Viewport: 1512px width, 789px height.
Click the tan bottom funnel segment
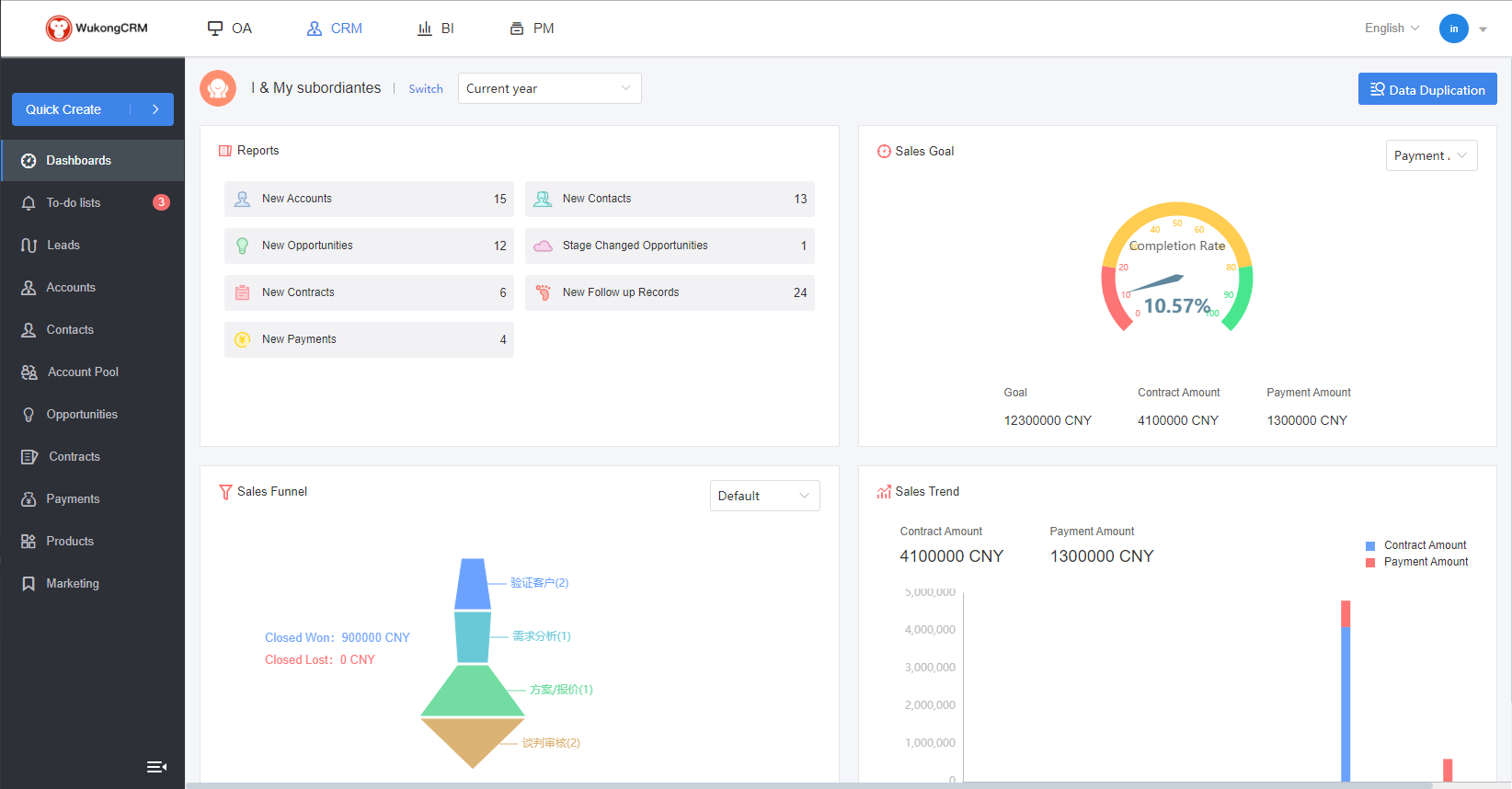click(473, 741)
